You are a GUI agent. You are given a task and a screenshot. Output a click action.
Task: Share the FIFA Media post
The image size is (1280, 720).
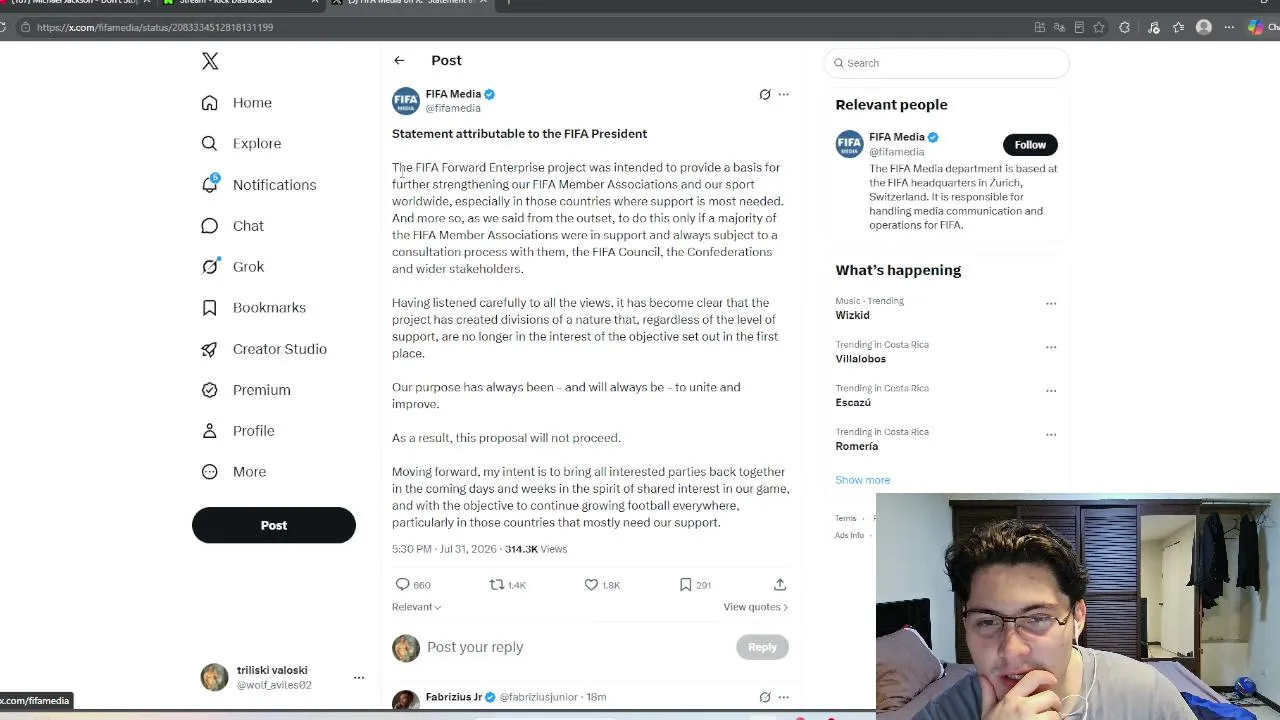click(780, 584)
